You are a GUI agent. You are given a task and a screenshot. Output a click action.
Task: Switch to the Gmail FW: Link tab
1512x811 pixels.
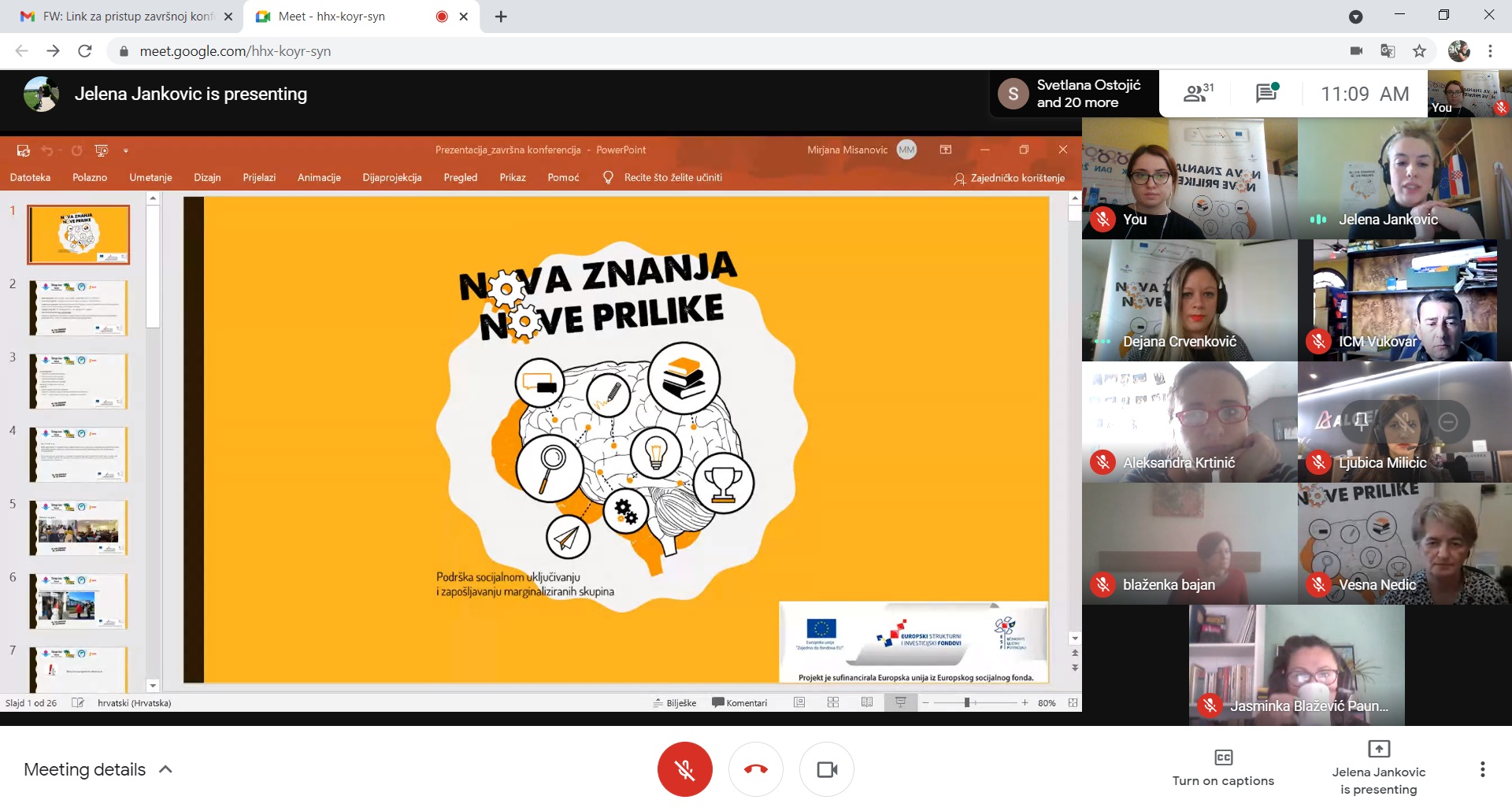tap(126, 17)
